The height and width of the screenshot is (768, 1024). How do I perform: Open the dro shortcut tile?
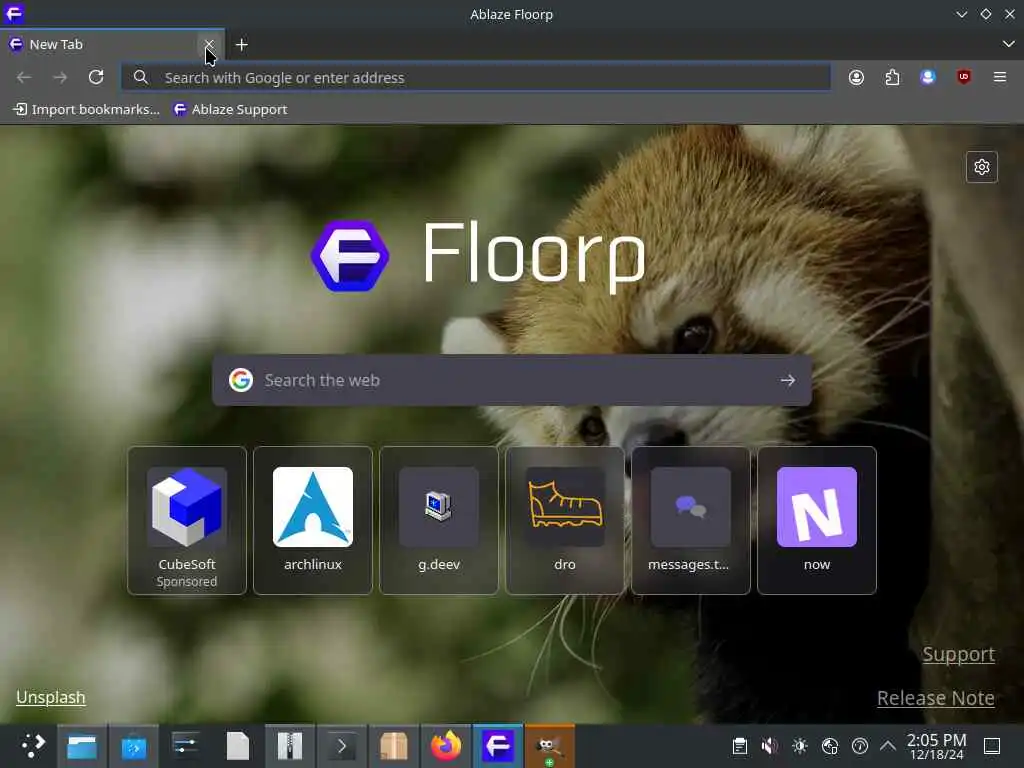click(565, 520)
